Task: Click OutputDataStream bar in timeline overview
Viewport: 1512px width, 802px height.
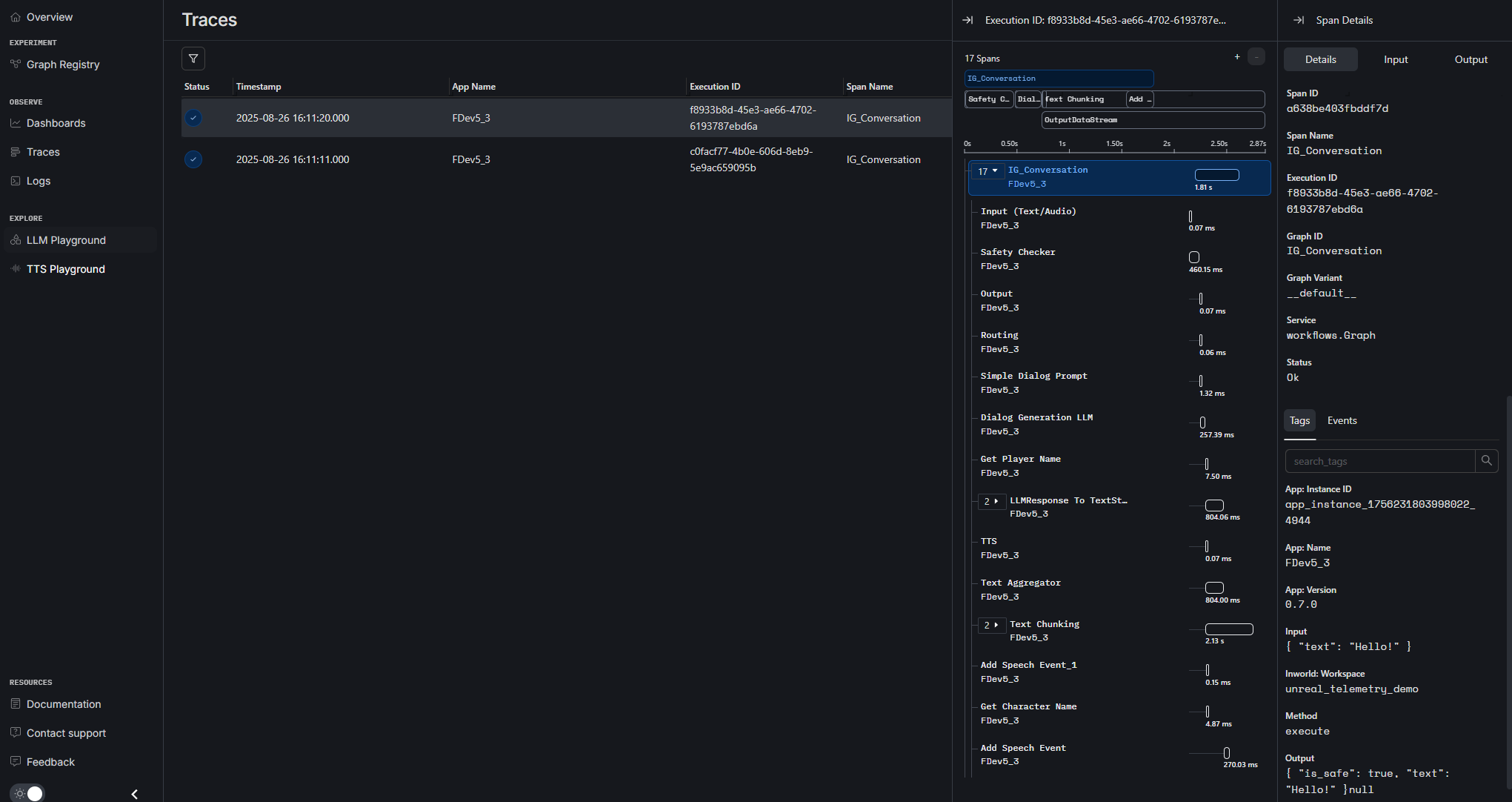Action: pos(1152,120)
